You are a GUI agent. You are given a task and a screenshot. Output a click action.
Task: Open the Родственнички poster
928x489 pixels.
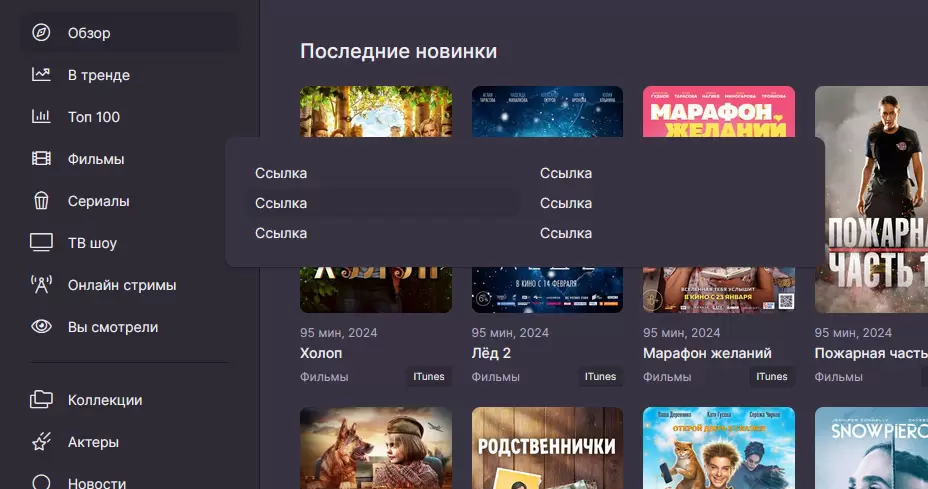[547, 448]
